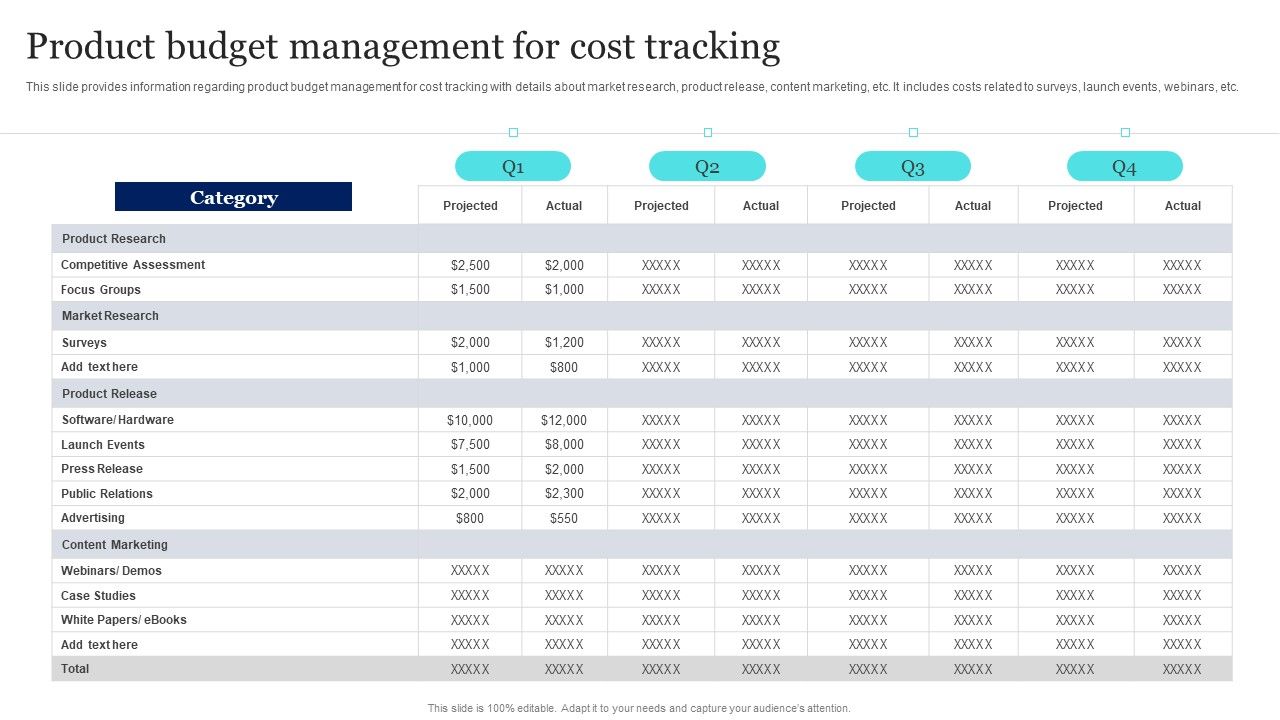
Task: Click the small square marker above Q4
Action: (x=1125, y=132)
